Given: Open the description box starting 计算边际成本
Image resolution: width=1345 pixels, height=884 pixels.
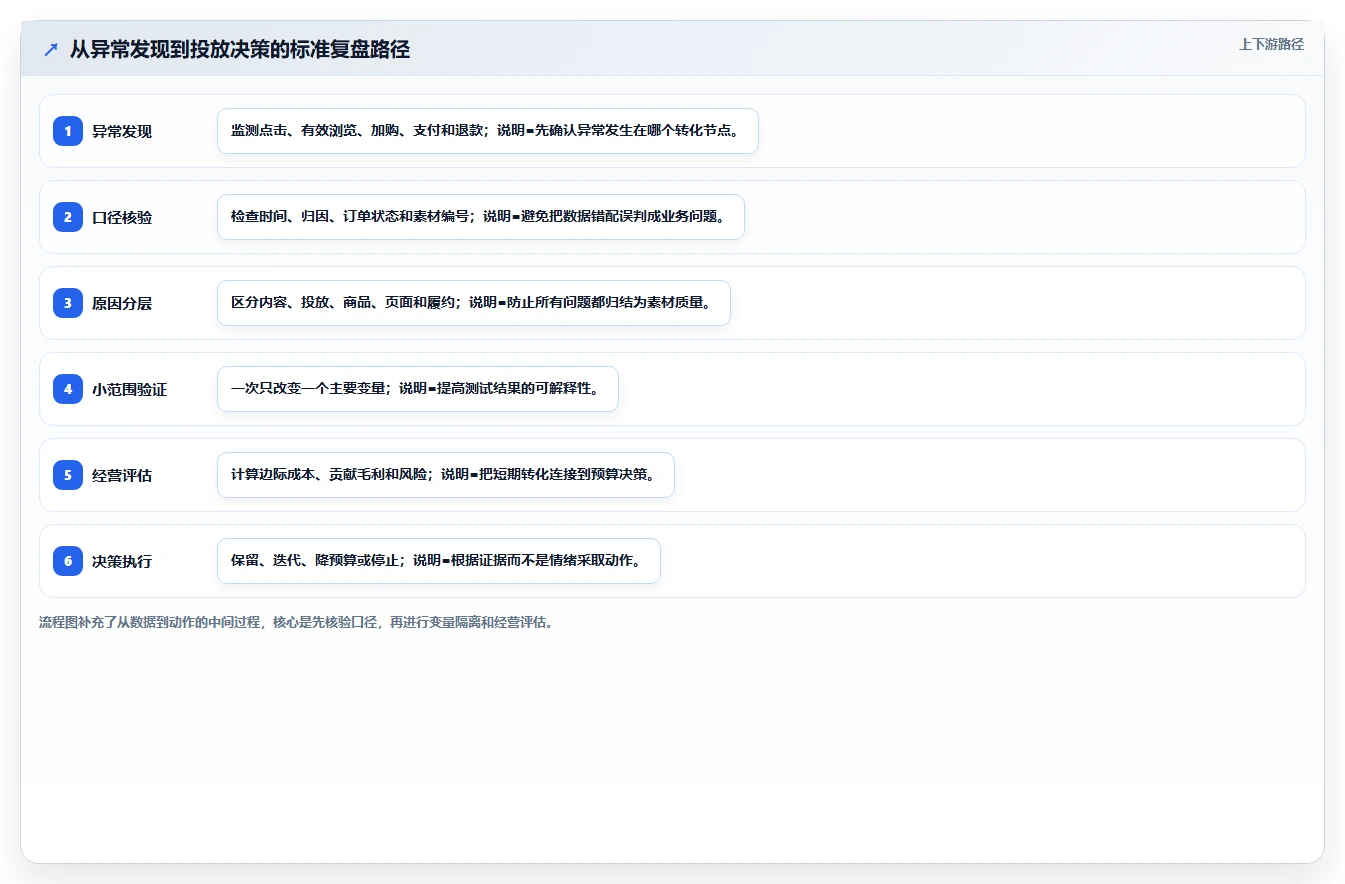Looking at the screenshot, I should (x=446, y=475).
